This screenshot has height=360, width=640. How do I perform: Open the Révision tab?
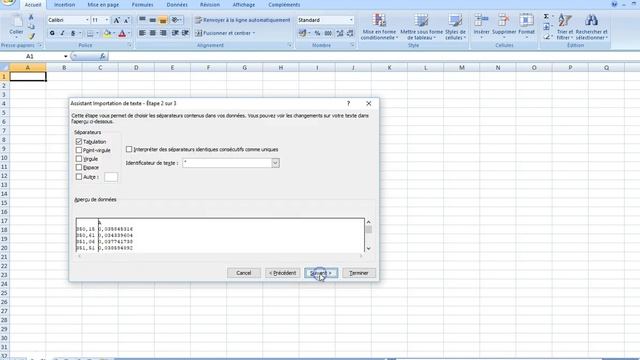point(210,5)
